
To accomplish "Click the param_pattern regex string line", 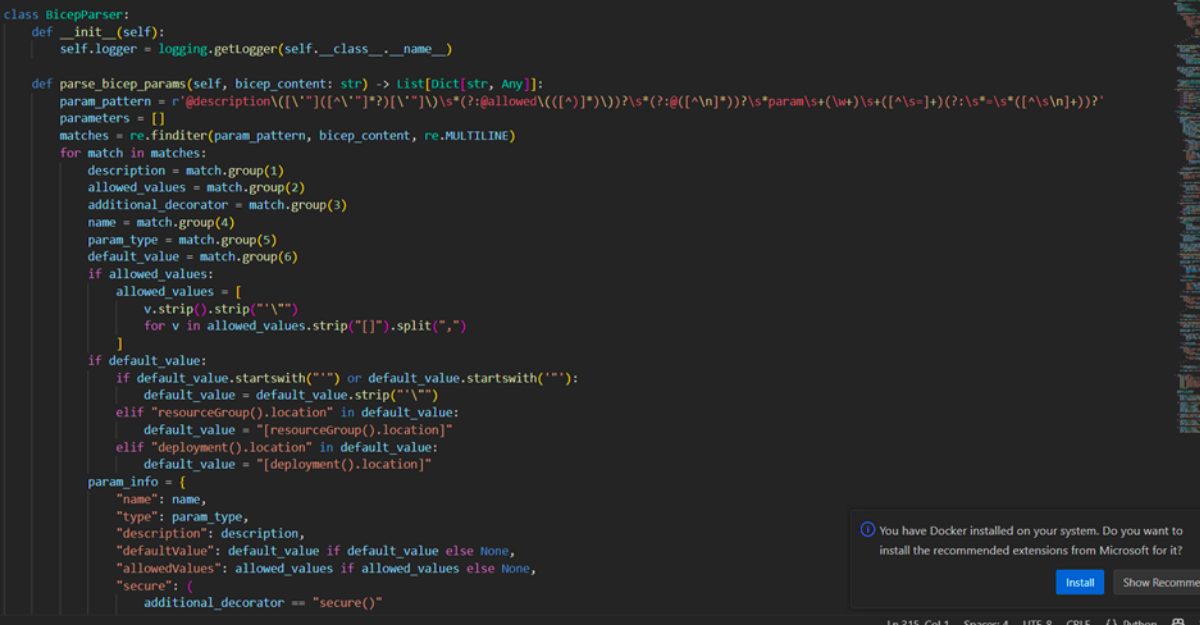I will (581, 101).
